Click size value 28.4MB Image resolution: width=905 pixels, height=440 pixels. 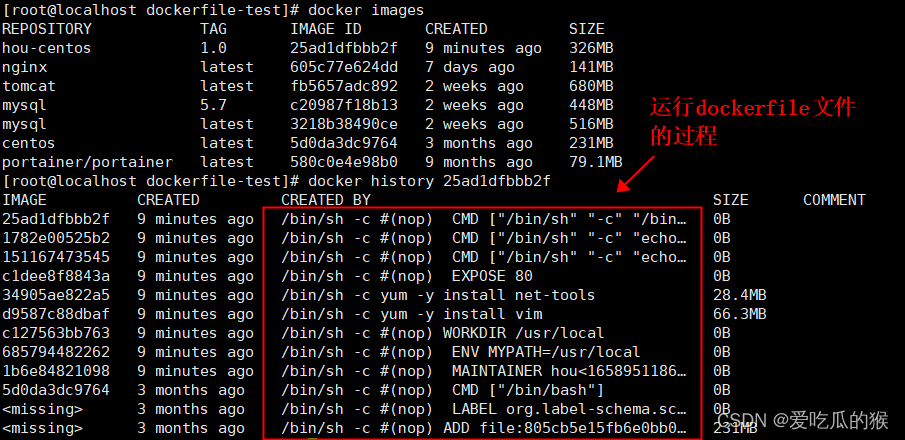[x=740, y=296]
